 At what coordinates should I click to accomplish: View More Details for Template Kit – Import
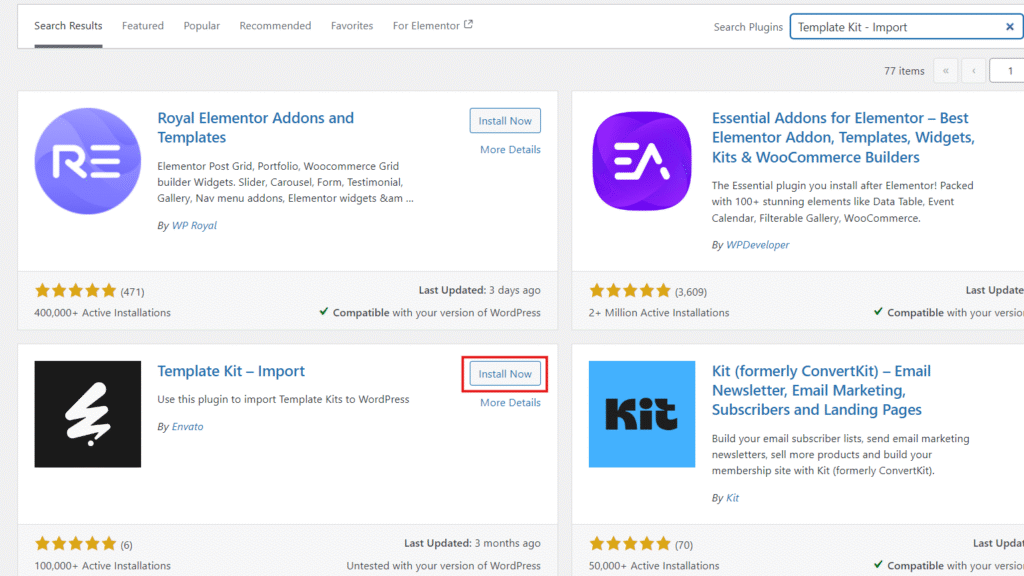click(510, 403)
